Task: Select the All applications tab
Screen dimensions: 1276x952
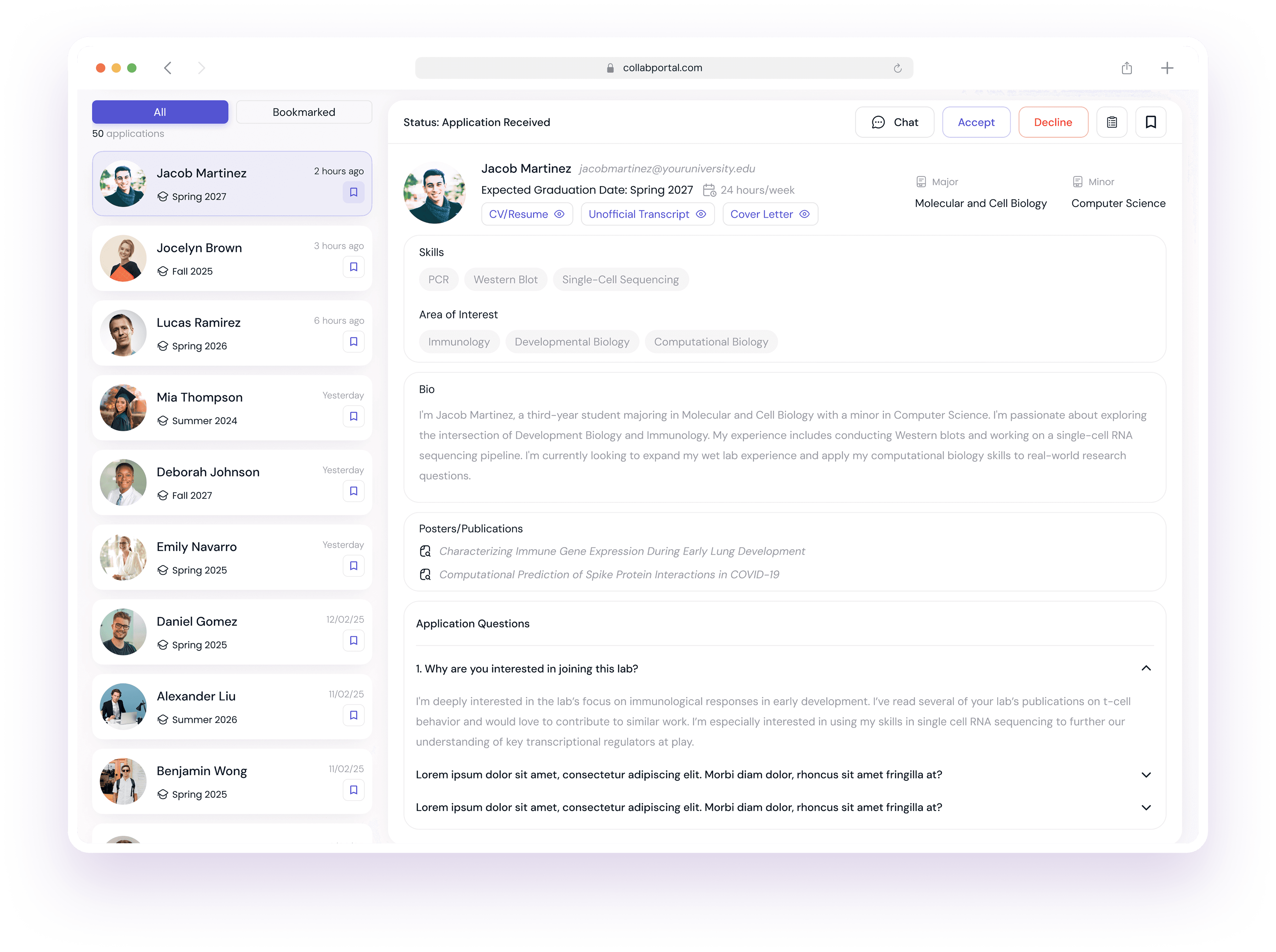Action: (160, 112)
